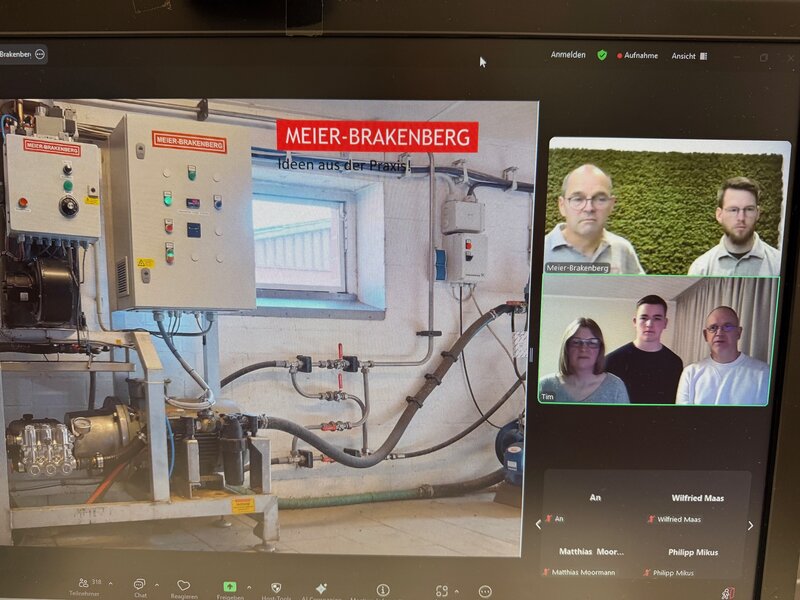Image resolution: width=800 pixels, height=600 pixels.
Task: Open the more options ellipsis in the toolbar
Action: [485, 592]
